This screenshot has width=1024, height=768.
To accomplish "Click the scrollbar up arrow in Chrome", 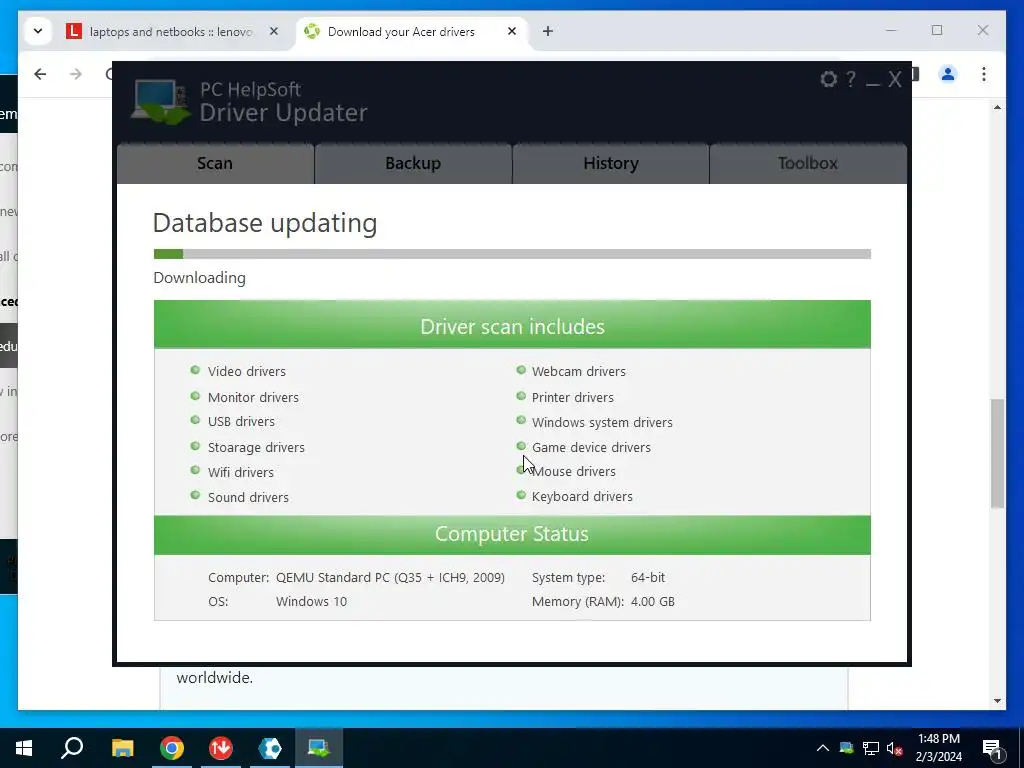I will click(x=997, y=106).
